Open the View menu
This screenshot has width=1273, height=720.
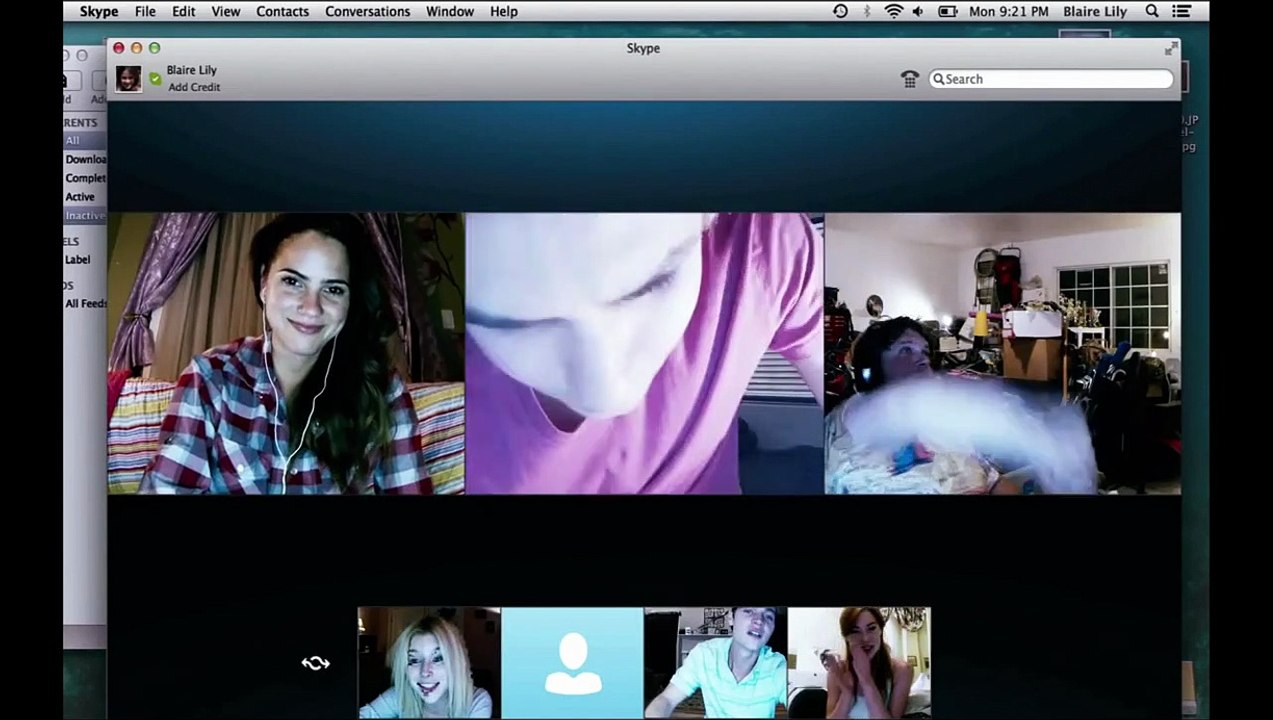point(225,11)
